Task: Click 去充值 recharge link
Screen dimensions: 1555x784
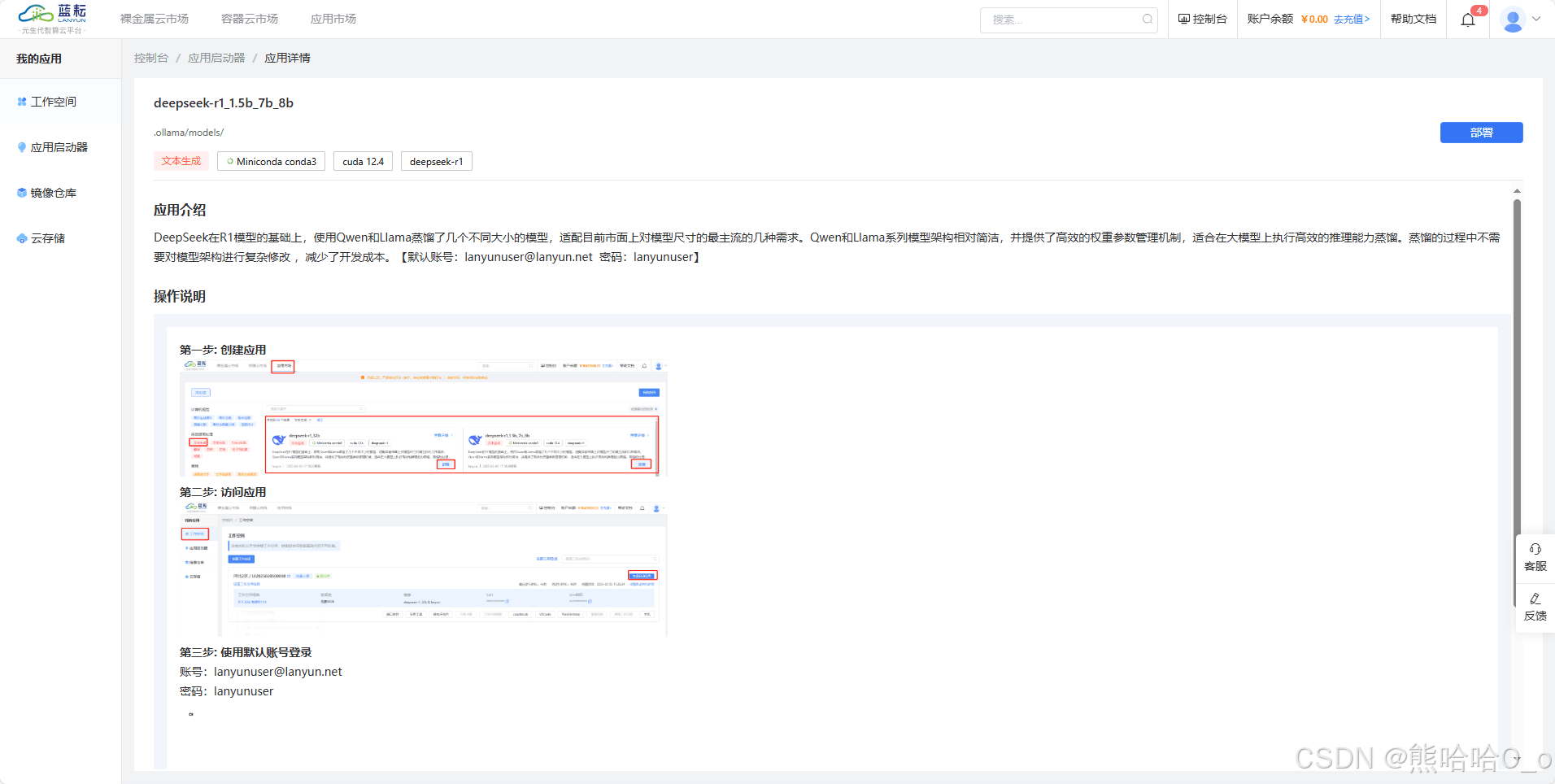Action: 1352,20
